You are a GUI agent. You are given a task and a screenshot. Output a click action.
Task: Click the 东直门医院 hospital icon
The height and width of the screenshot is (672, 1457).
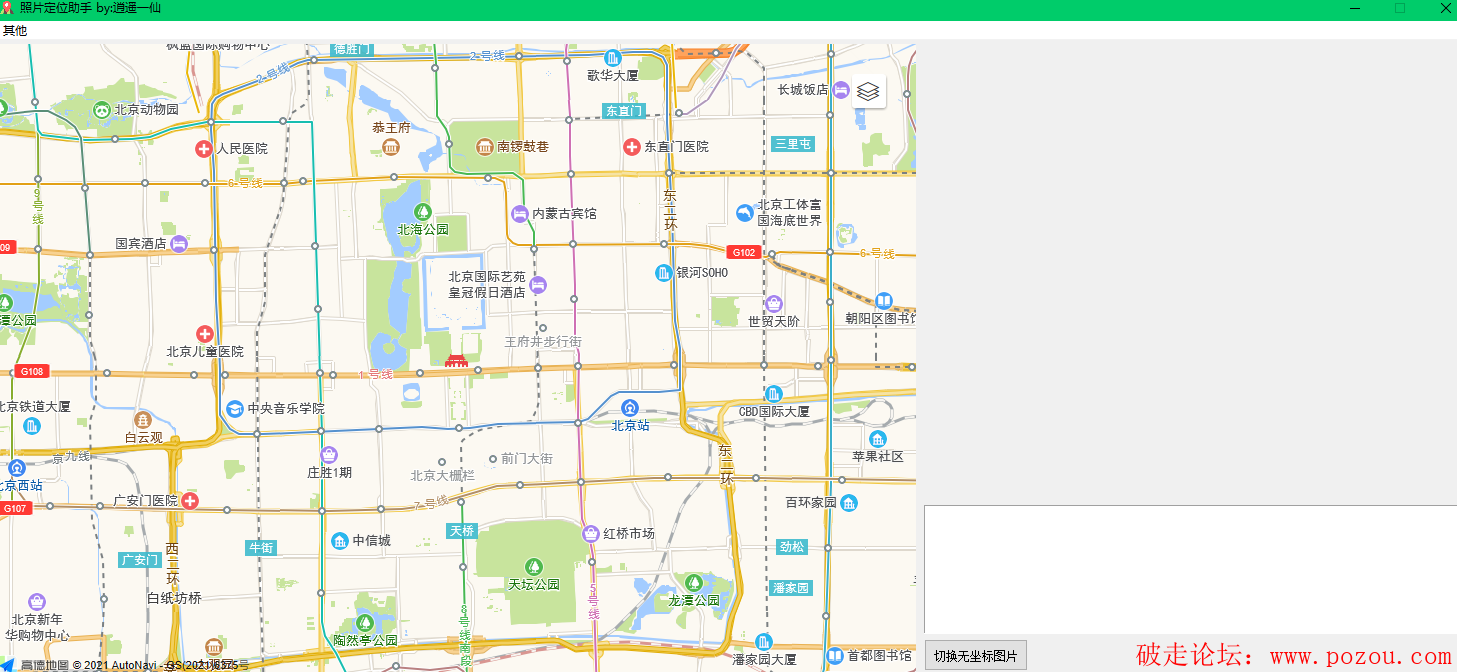632,147
